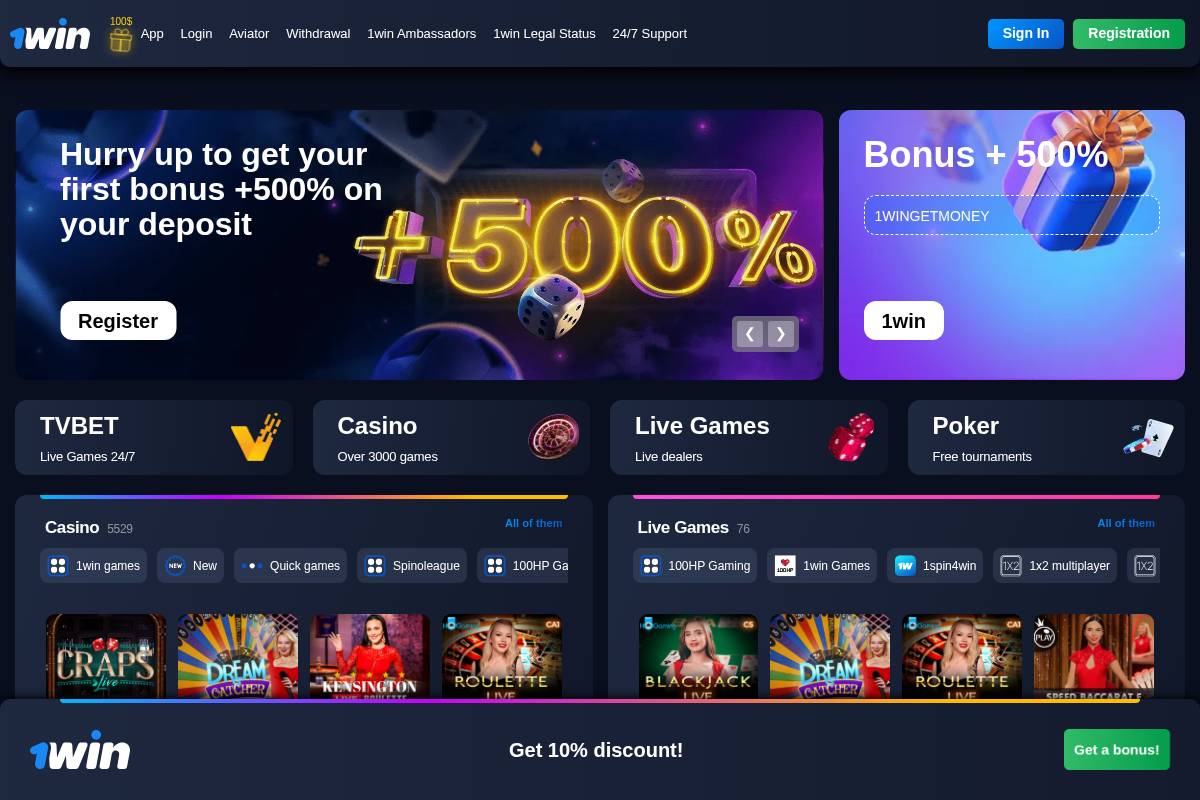
Task: Select the New games filter chip
Action: 190,566
